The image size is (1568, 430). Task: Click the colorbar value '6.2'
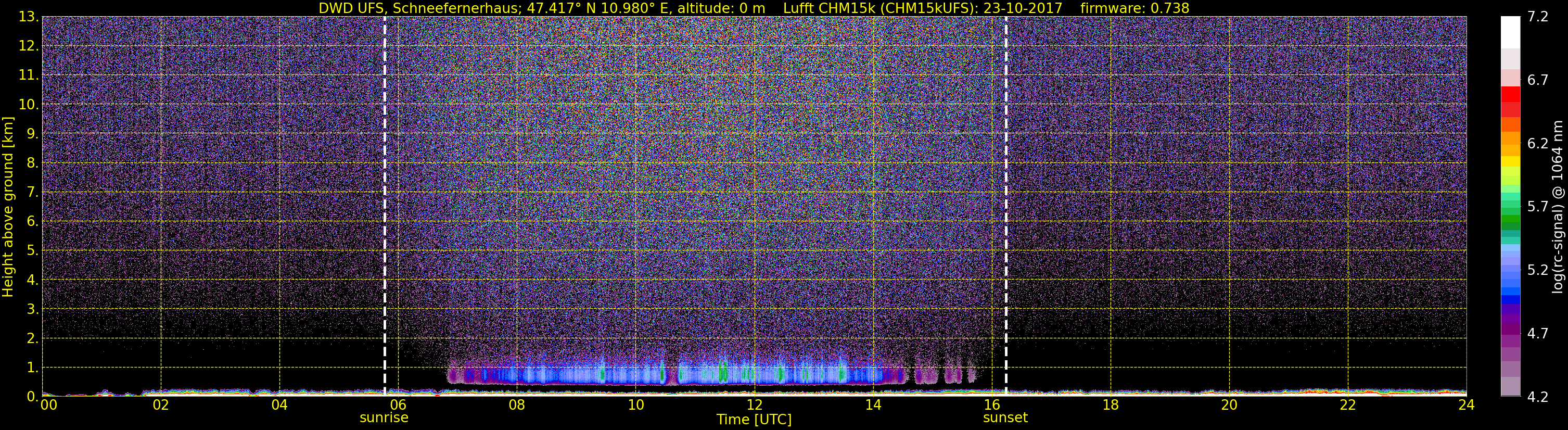(x=1538, y=144)
